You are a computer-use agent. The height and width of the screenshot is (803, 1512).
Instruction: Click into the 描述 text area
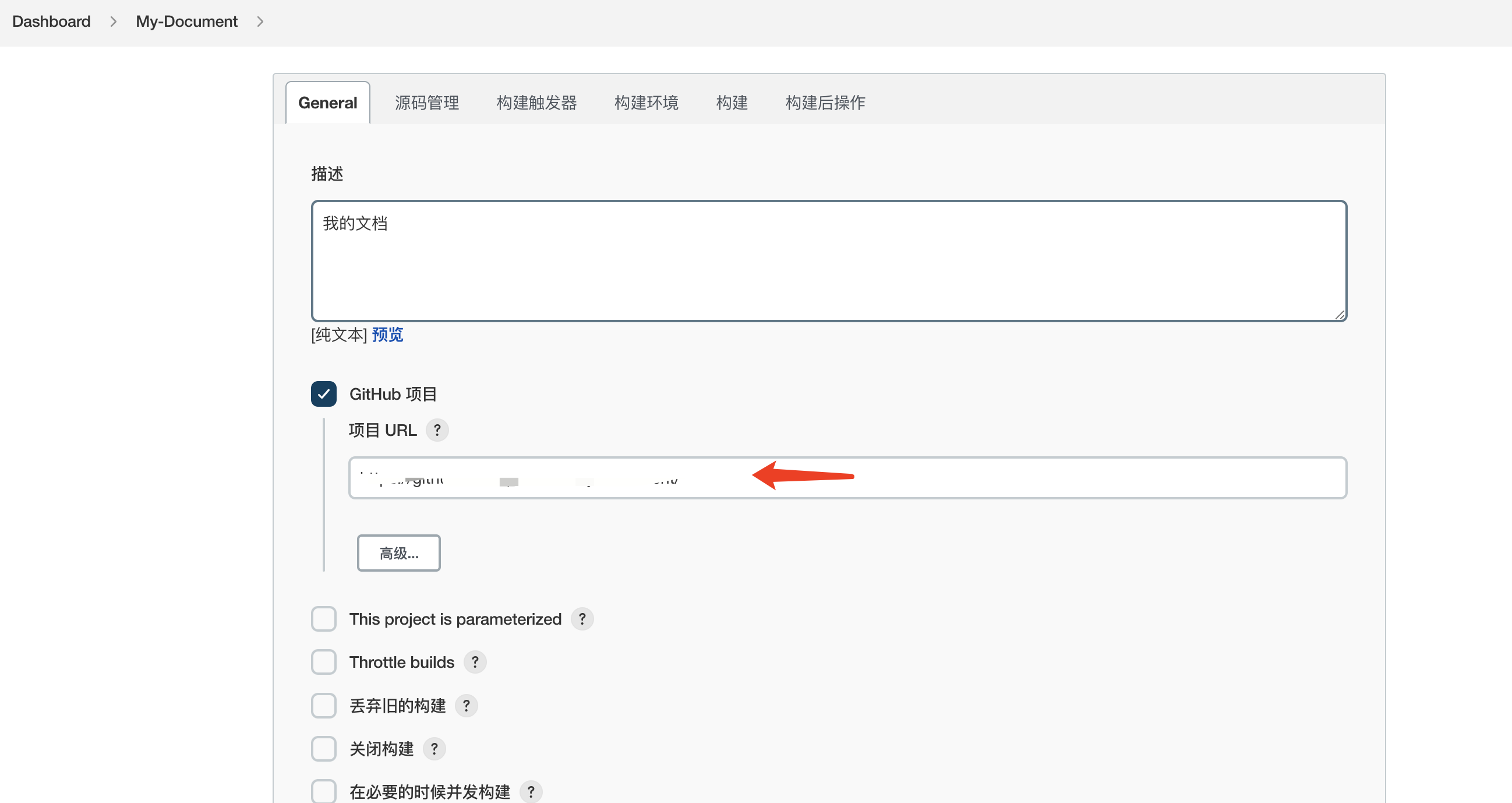(829, 261)
